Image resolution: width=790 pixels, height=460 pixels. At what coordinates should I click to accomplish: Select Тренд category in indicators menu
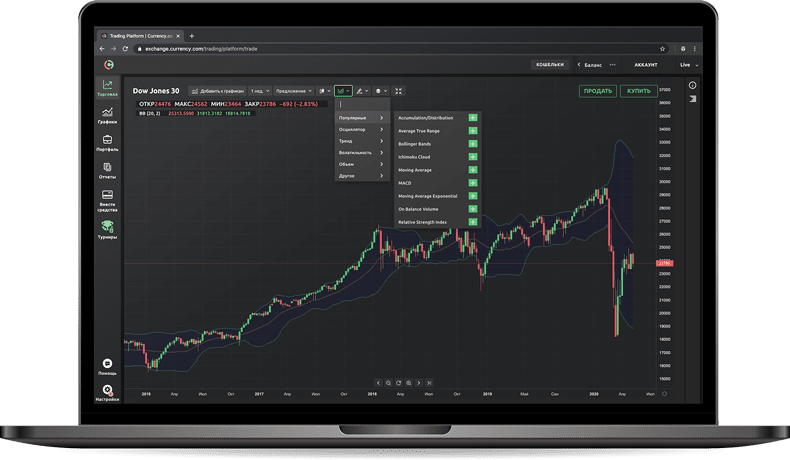click(361, 142)
